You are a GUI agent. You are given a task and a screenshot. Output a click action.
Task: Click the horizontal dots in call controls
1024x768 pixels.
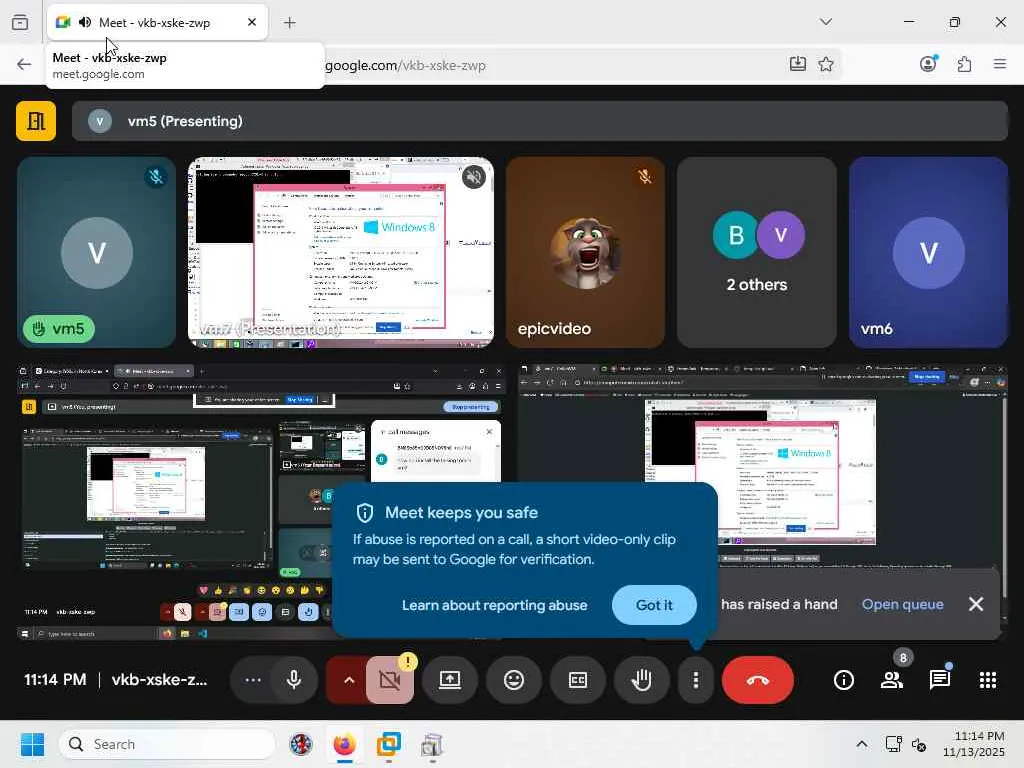(253, 680)
